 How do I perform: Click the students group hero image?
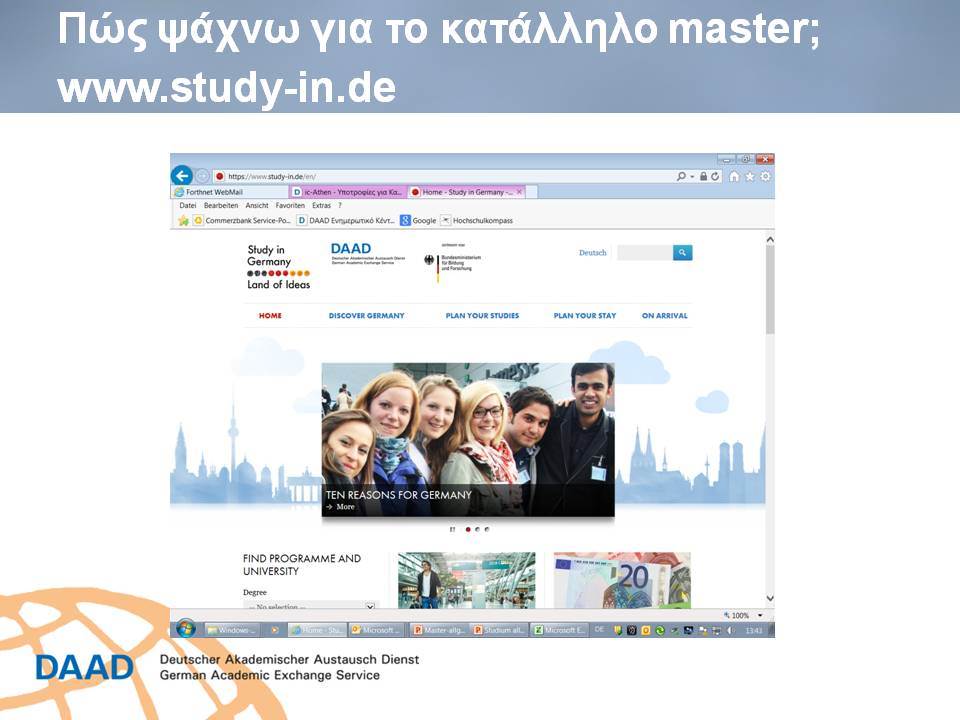468,440
